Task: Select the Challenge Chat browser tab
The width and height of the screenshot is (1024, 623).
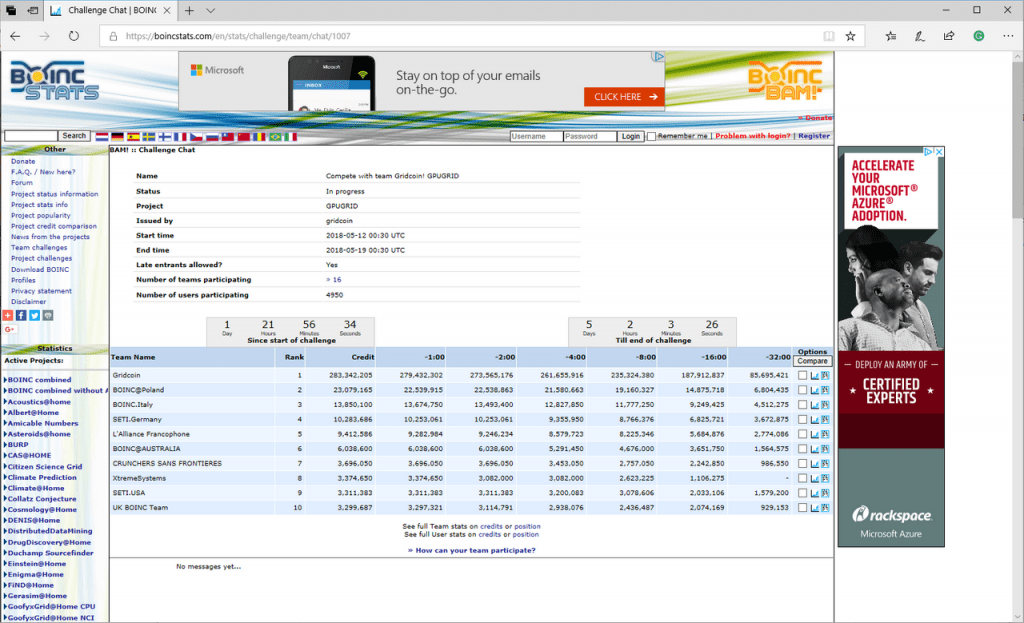Action: coord(111,10)
